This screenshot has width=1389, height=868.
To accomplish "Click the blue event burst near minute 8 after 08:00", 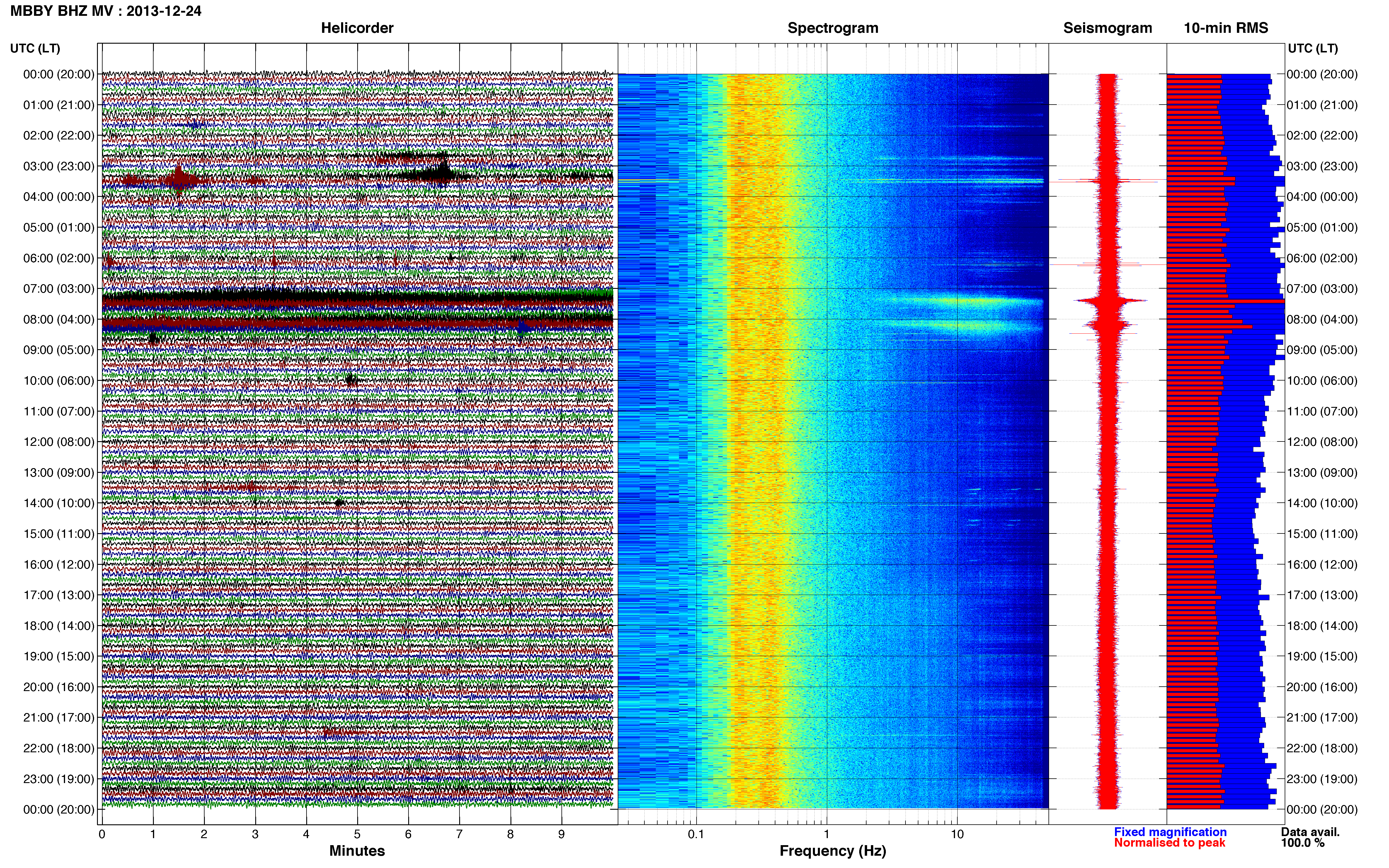I will click(524, 328).
